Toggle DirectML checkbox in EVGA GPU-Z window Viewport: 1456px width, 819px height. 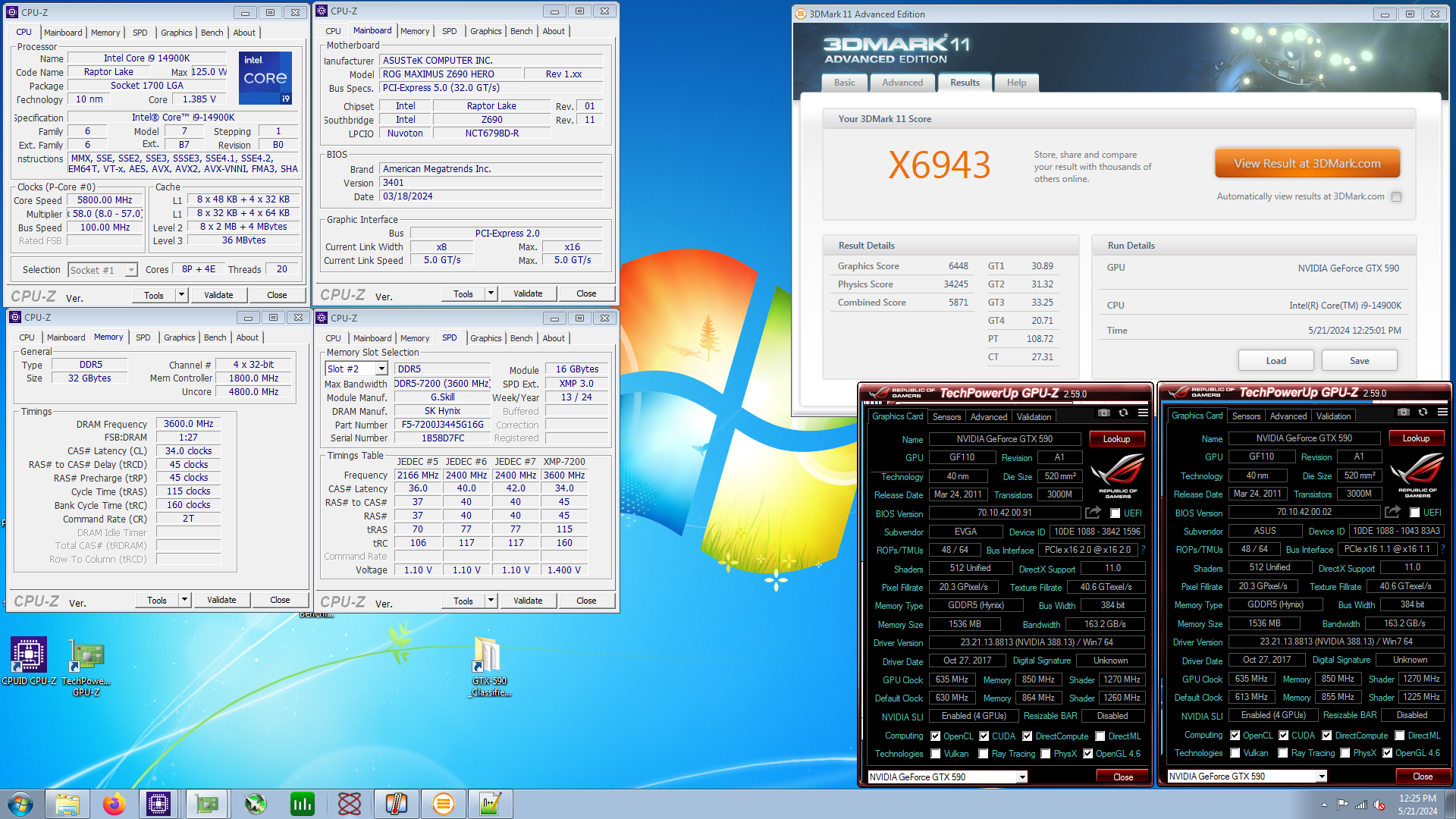coord(1100,736)
